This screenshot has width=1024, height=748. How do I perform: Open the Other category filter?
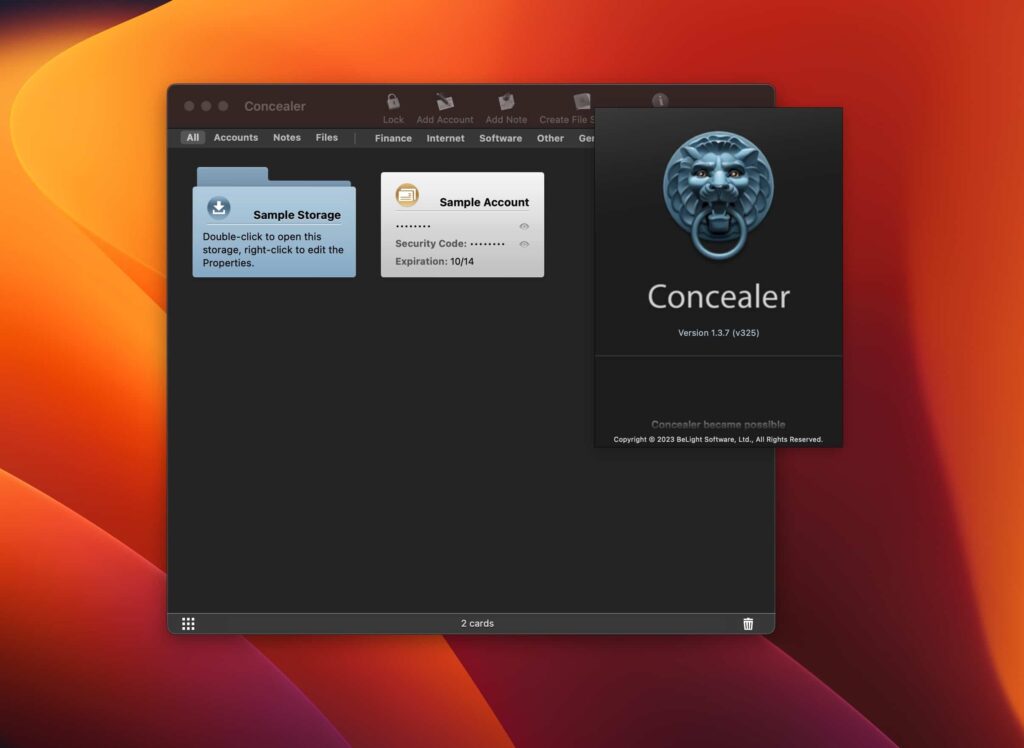pos(550,138)
